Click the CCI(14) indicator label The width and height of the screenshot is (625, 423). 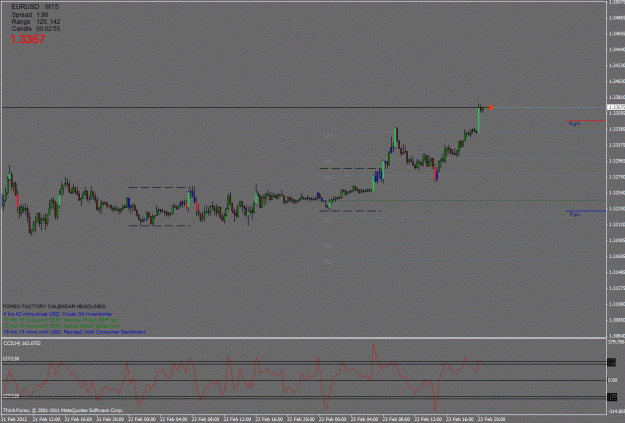point(22,343)
